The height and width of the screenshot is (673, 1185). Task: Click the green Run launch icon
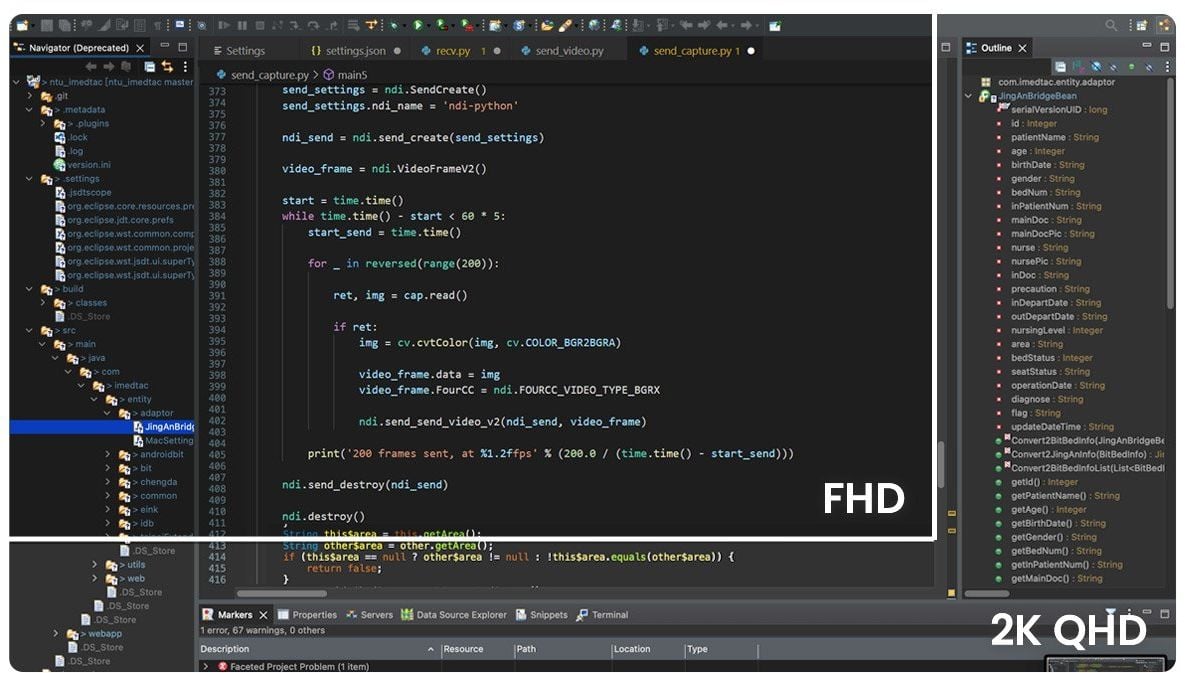417,25
